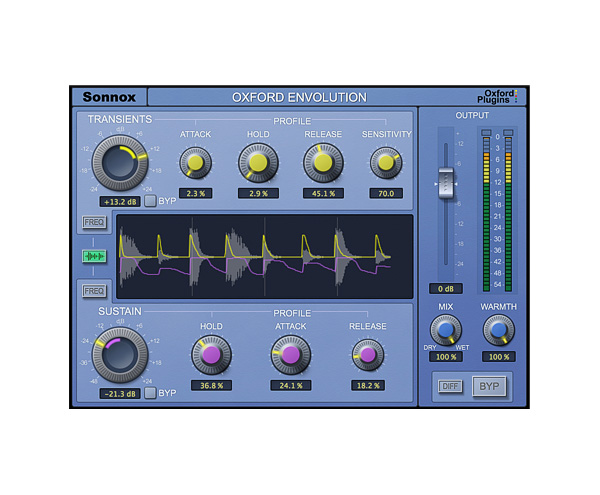Click the Sustain Release value 18.2 %
This screenshot has height=495, width=600.
[368, 385]
